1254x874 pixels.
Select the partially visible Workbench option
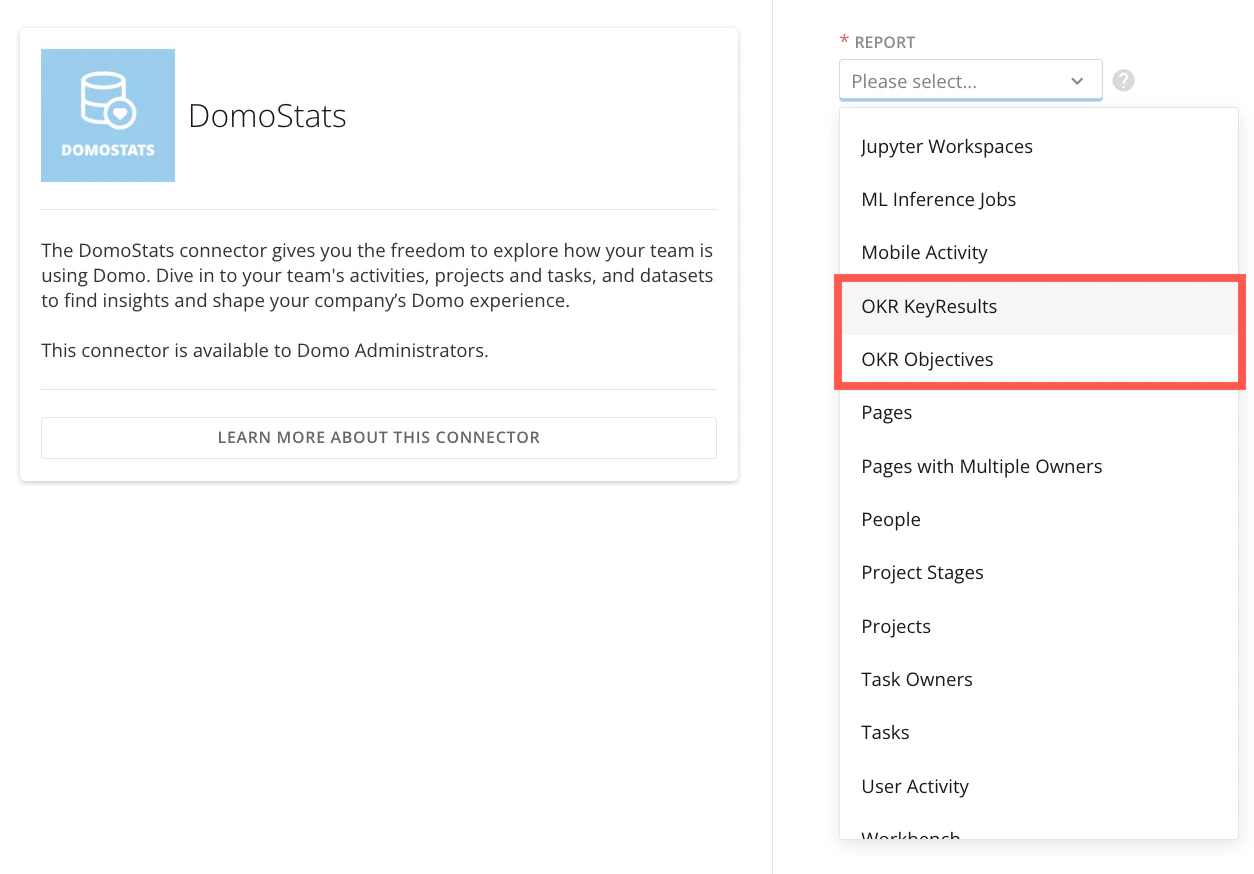tap(1038, 831)
